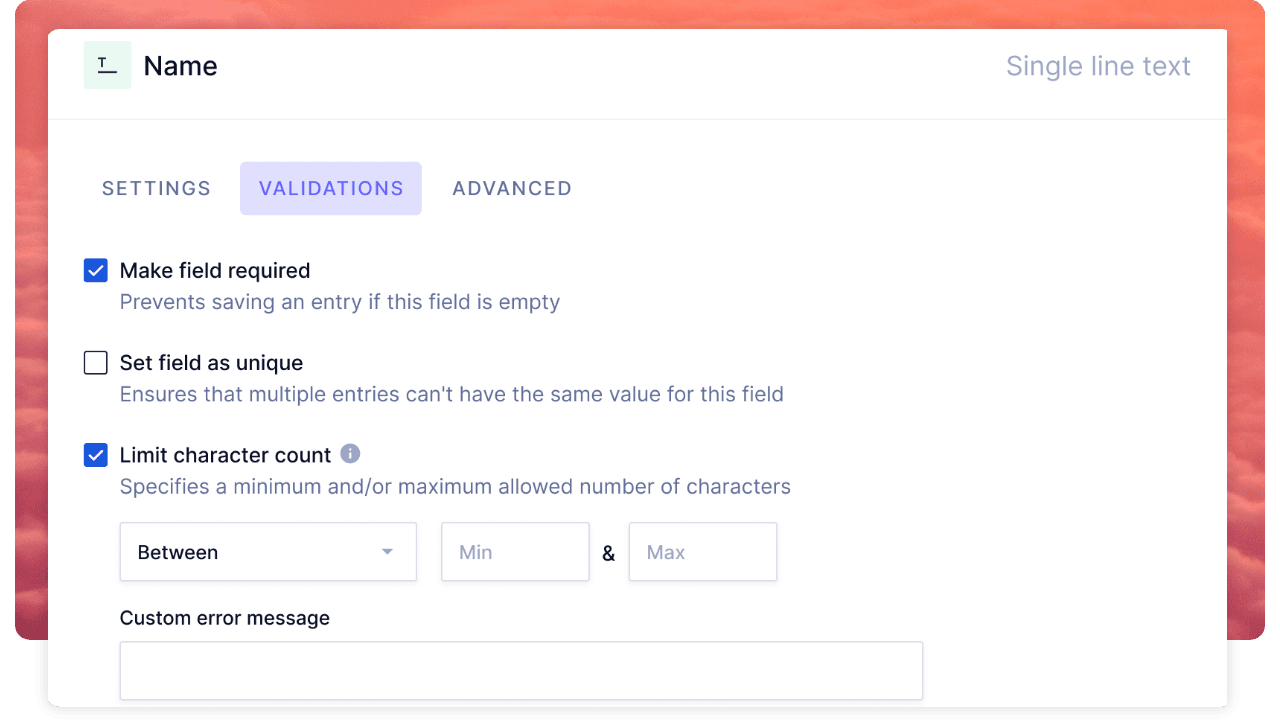This screenshot has width=1280, height=720.
Task: Click the Single line text type label
Action: [1098, 66]
